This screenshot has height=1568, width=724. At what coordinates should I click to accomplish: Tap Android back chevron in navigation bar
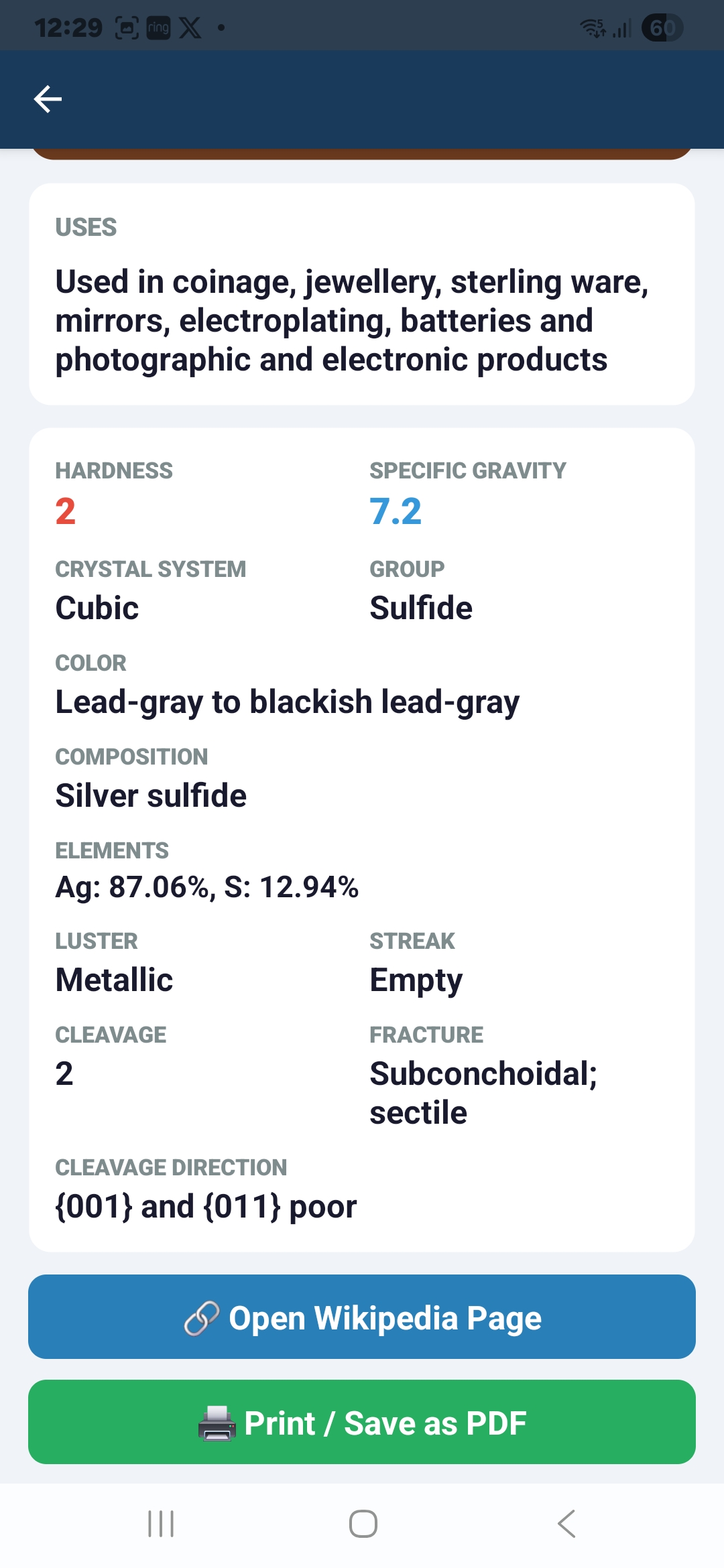[566, 1524]
